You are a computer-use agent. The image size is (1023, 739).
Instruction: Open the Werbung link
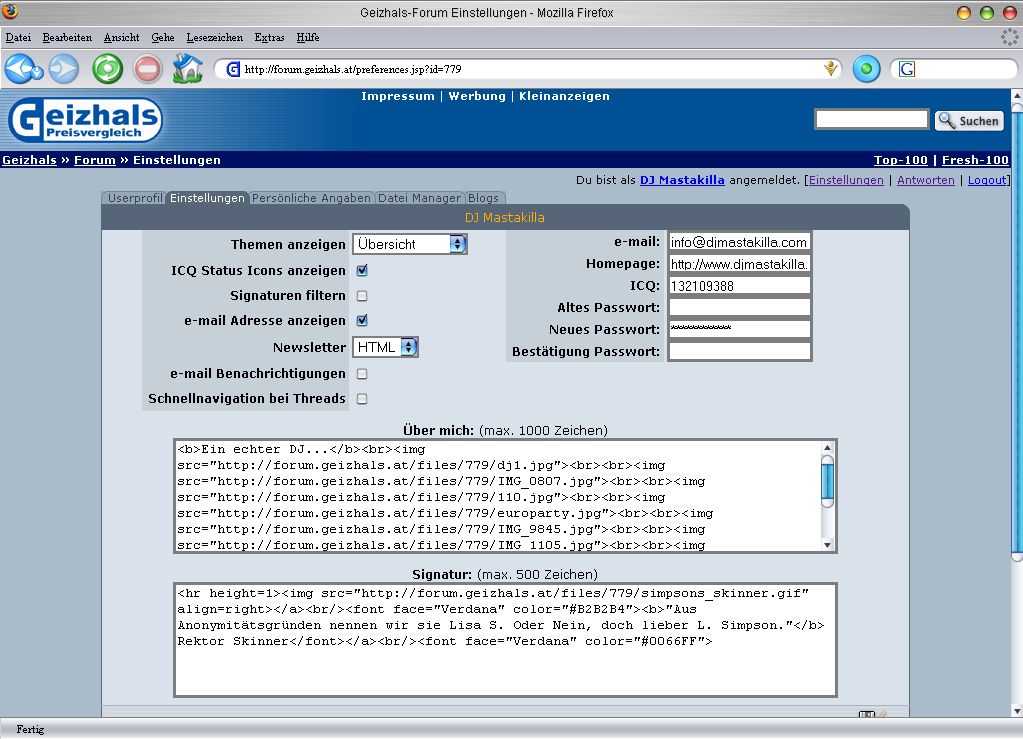[477, 96]
